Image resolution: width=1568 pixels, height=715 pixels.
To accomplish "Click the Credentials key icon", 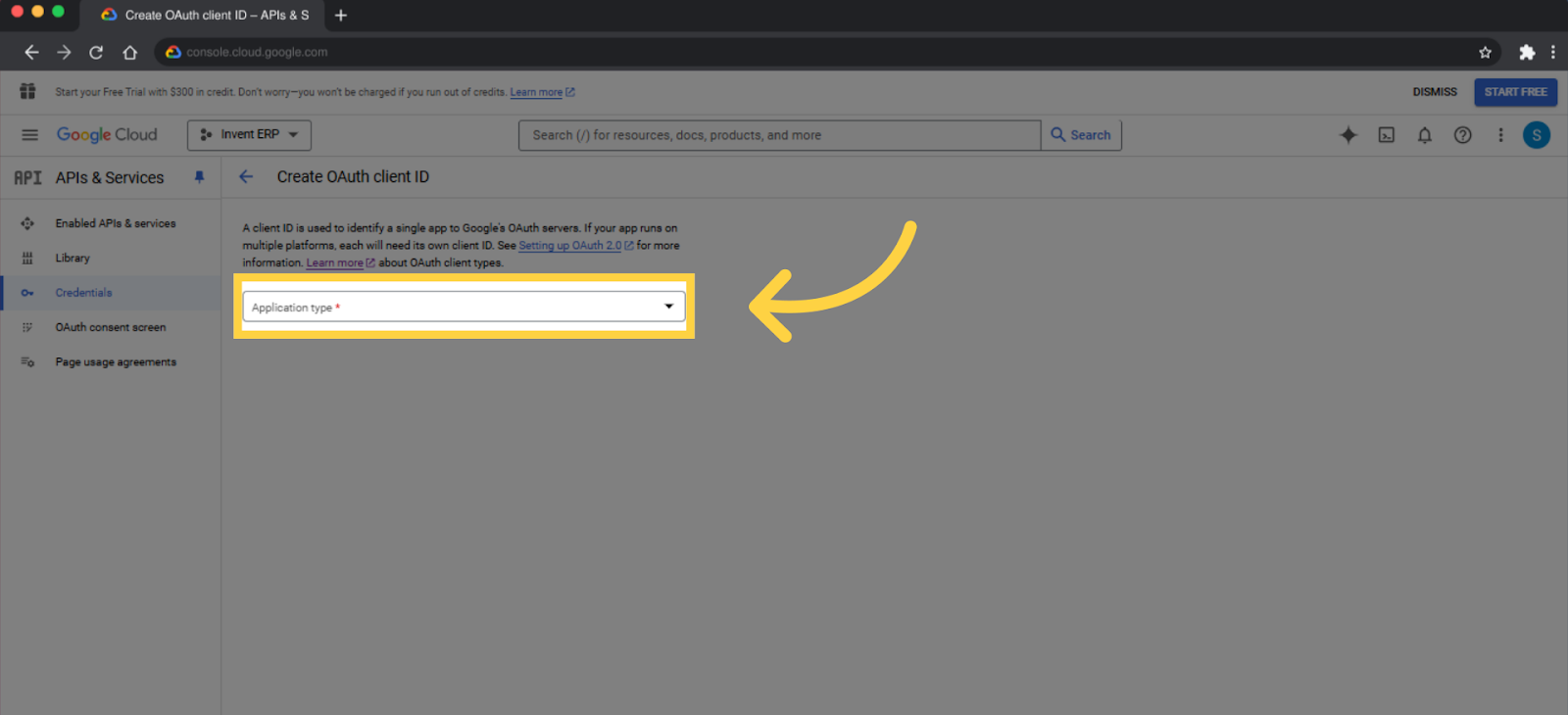I will click(27, 293).
